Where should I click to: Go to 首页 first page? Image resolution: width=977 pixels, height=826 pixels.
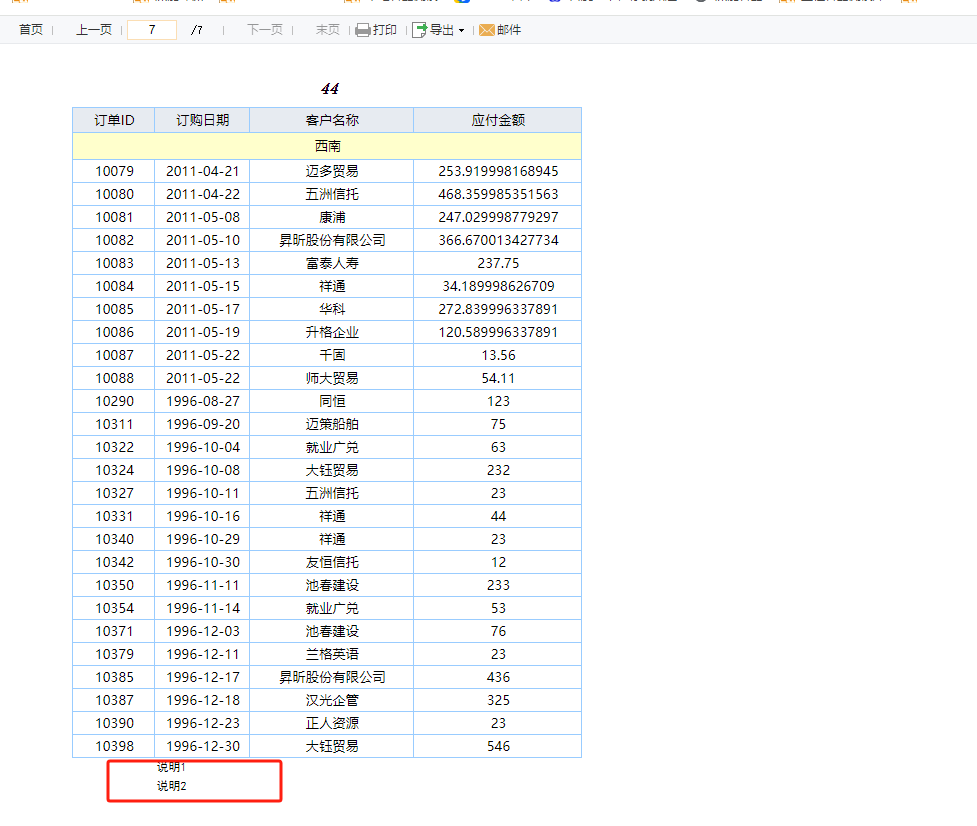click(x=31, y=30)
